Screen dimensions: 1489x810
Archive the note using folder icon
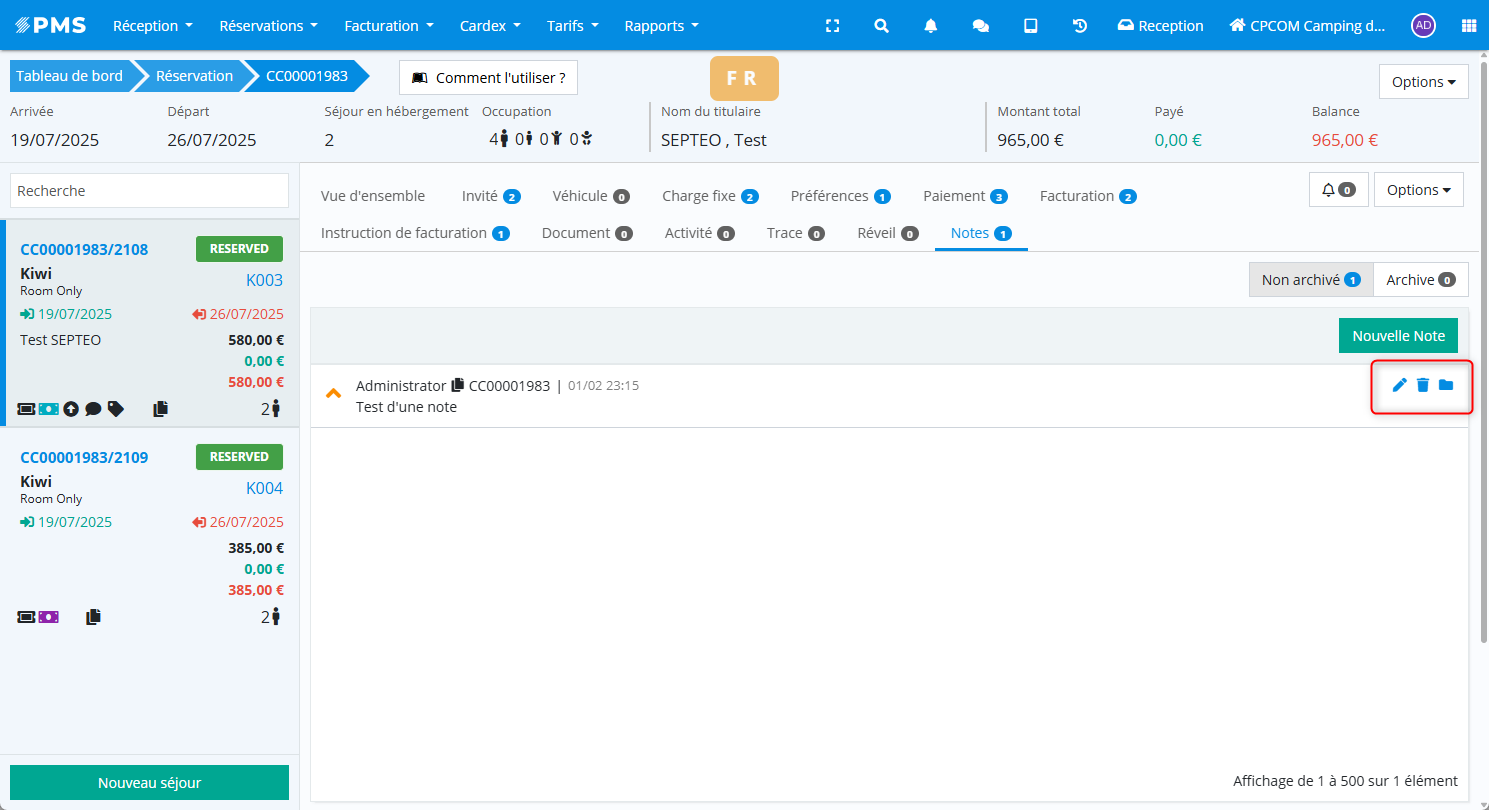(1446, 385)
